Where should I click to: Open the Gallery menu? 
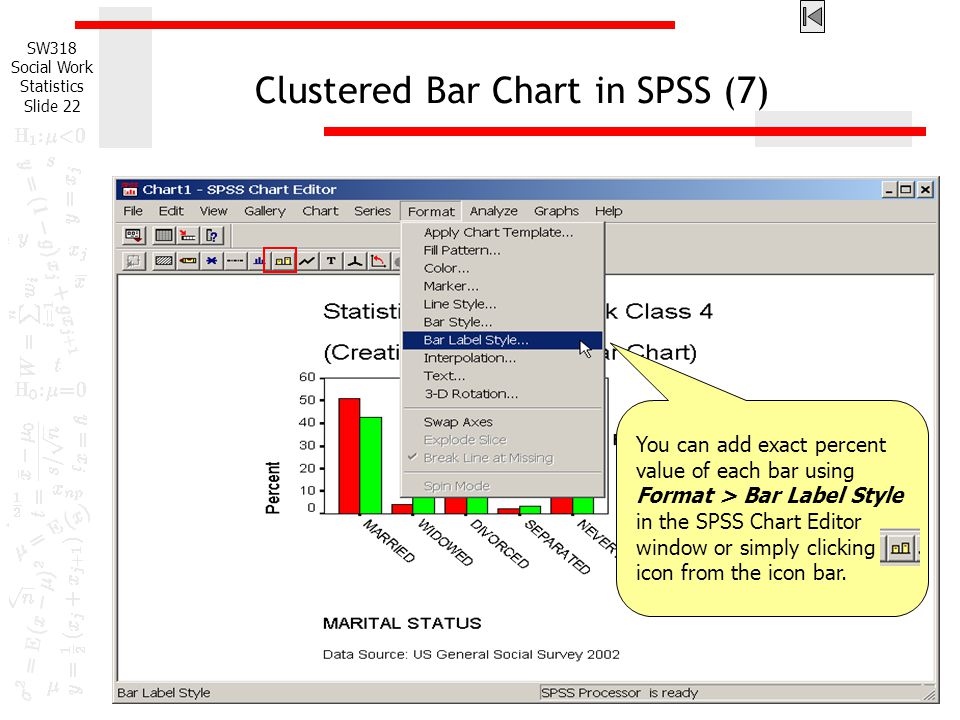(x=264, y=211)
